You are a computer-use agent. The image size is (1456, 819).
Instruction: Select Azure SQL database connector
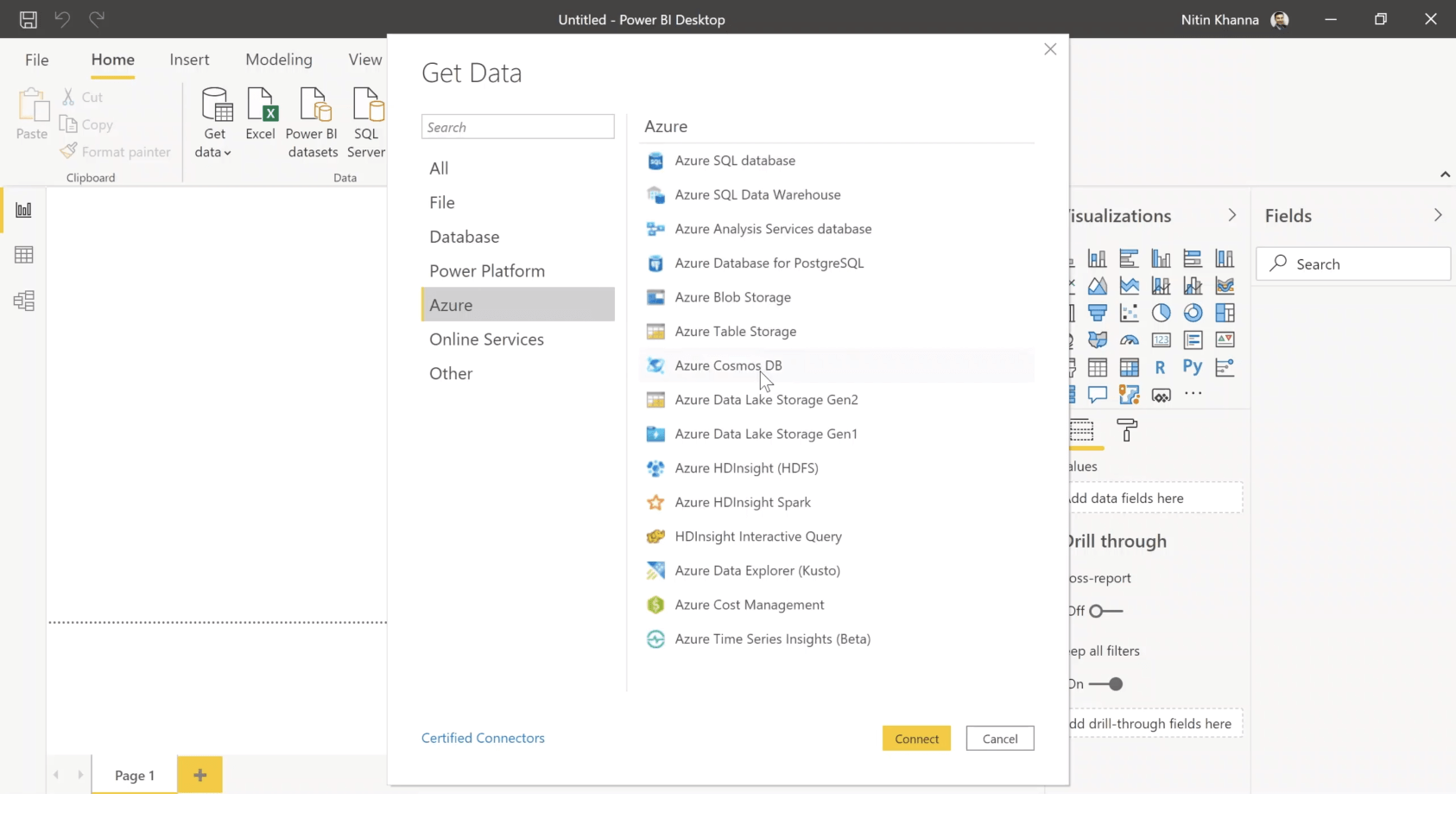pyautogui.click(x=837, y=161)
